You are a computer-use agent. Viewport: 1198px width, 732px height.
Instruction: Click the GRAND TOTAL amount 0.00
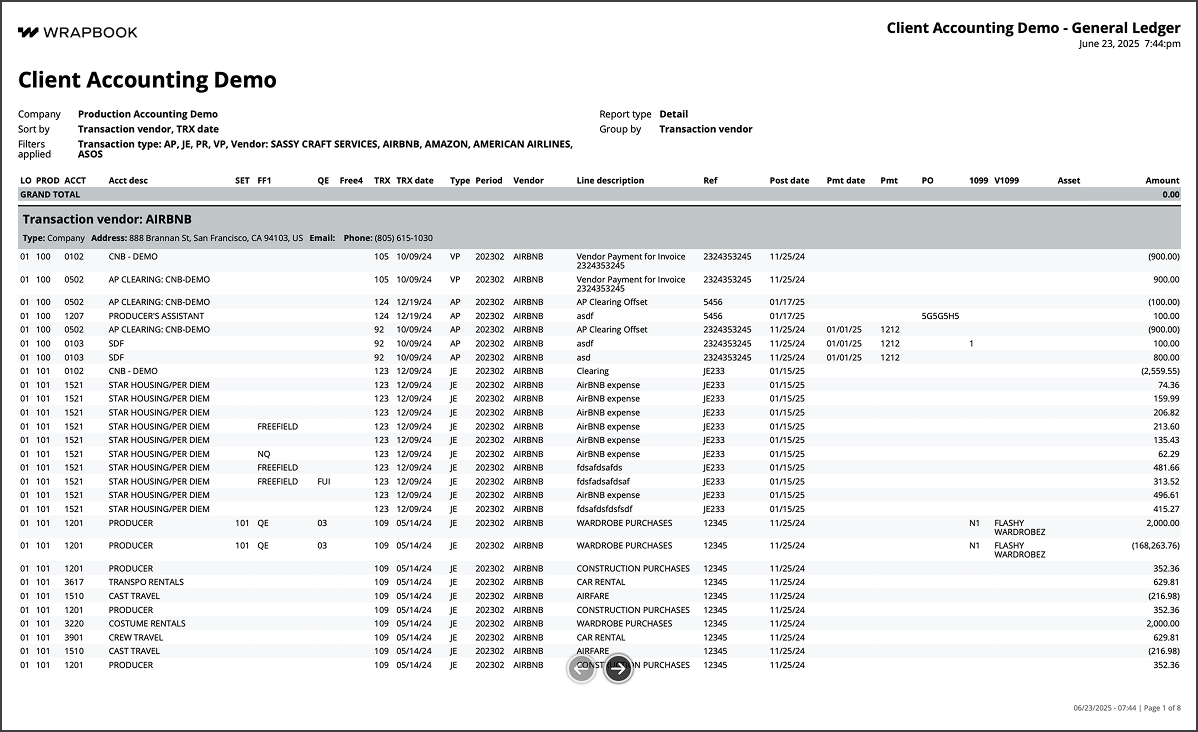pos(1170,195)
